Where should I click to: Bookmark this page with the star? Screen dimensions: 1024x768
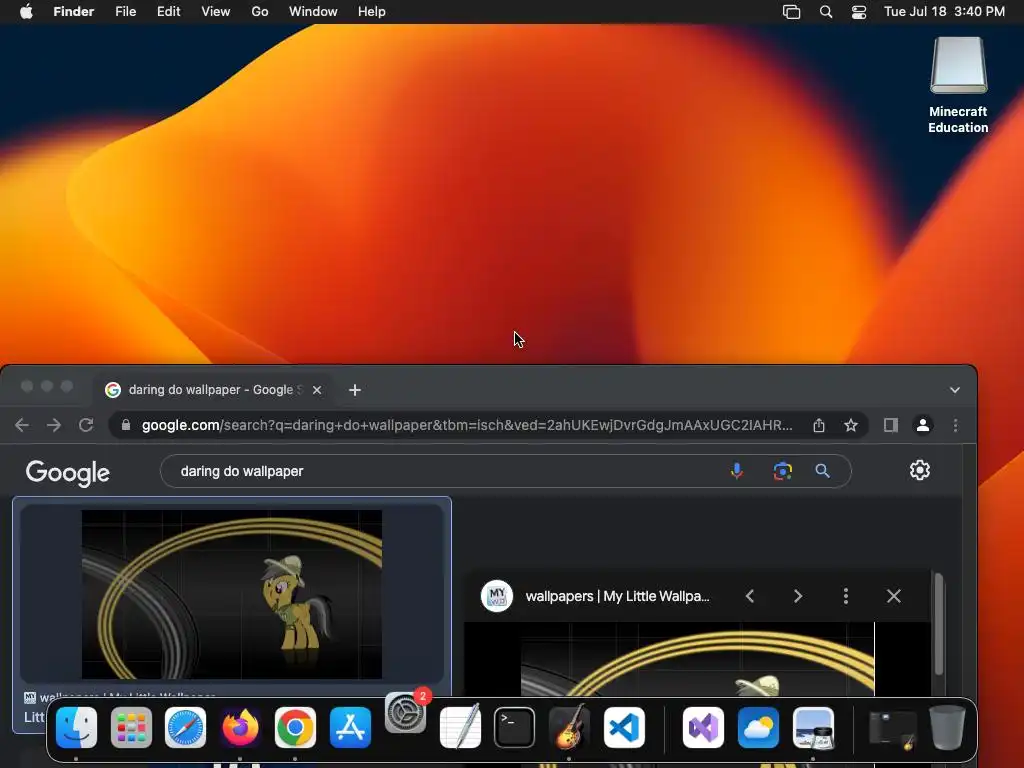pyautogui.click(x=851, y=425)
